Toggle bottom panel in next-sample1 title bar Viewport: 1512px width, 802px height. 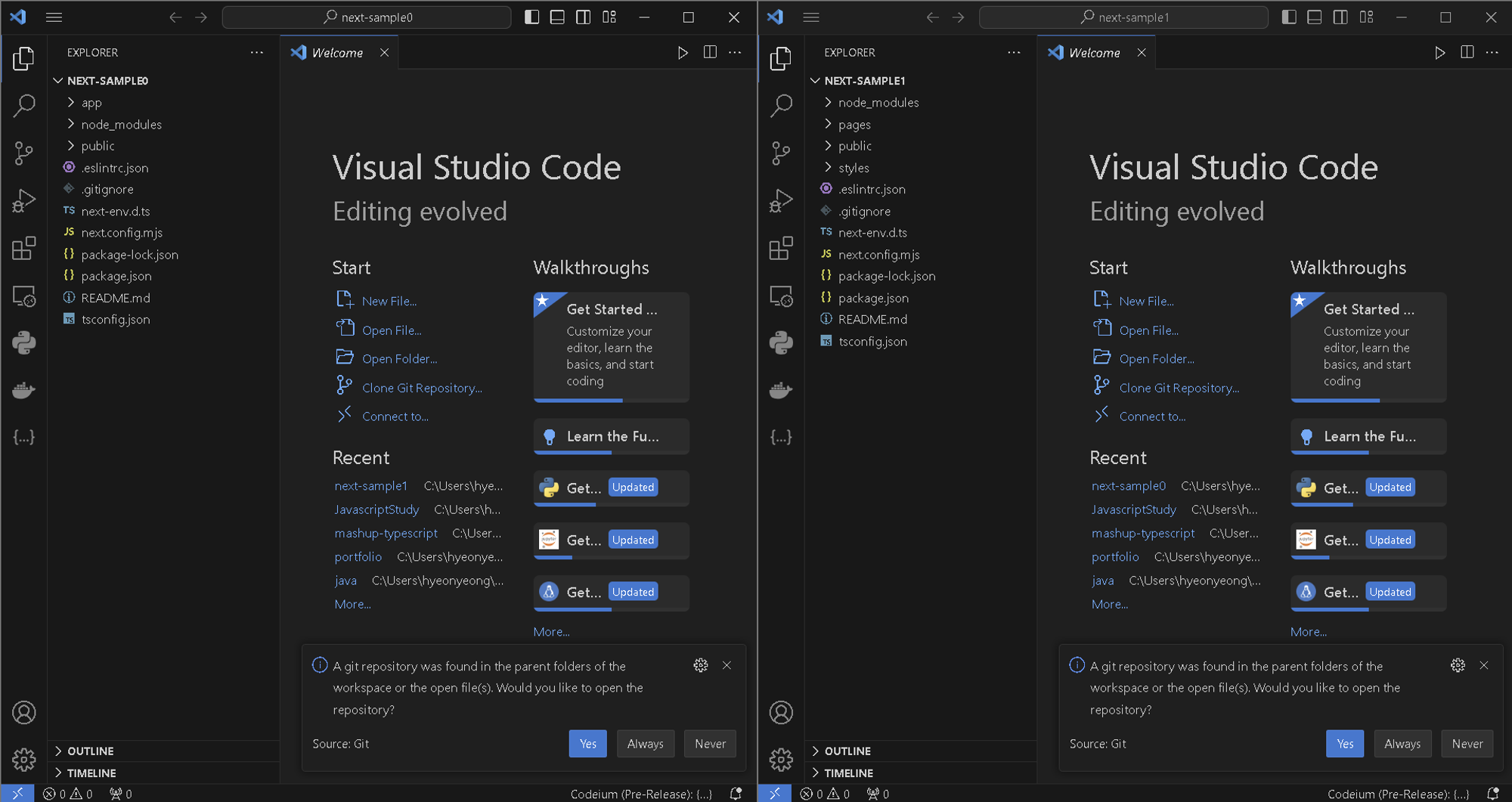point(1315,17)
